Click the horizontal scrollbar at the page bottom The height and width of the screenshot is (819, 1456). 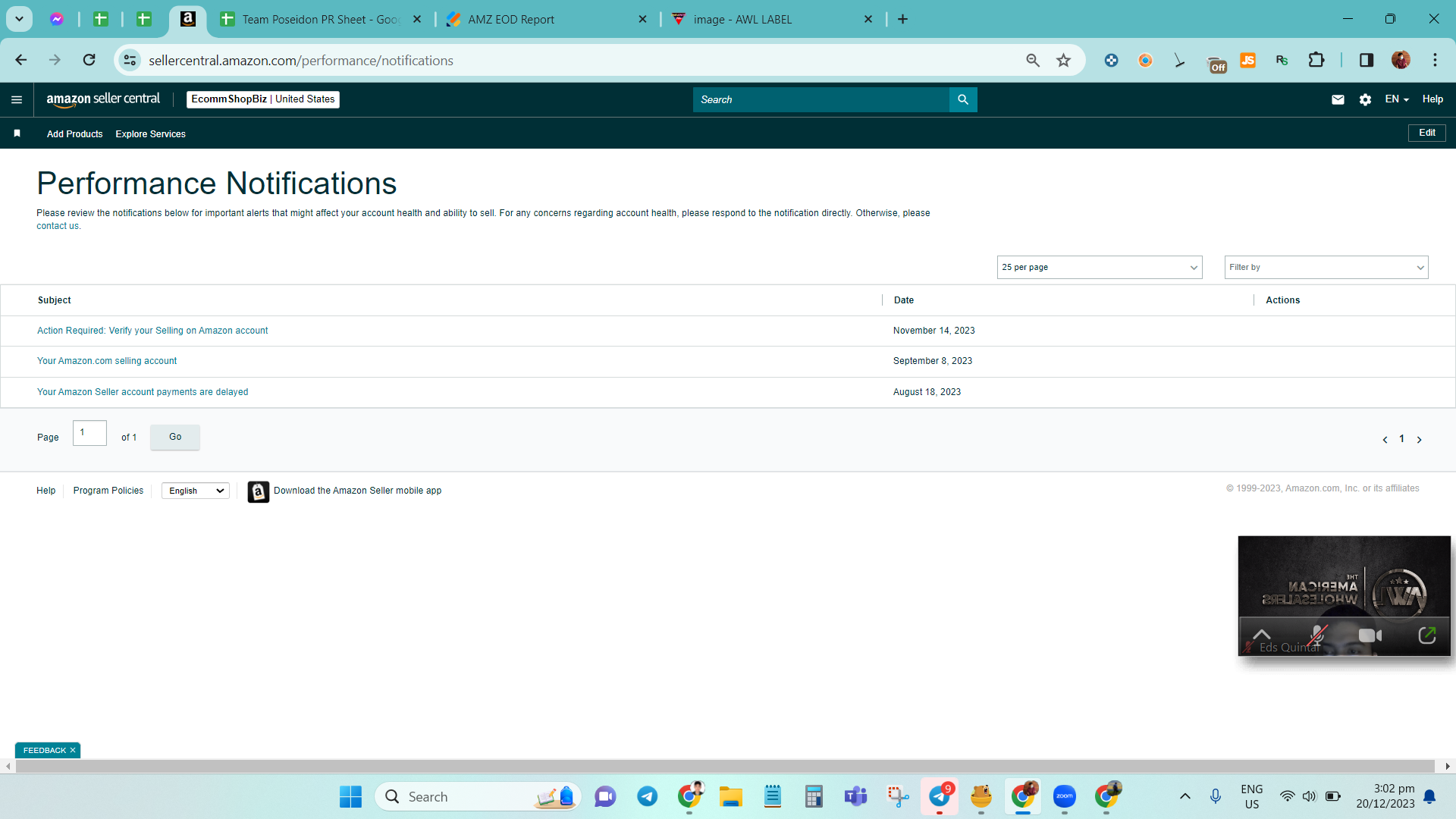click(x=725, y=767)
